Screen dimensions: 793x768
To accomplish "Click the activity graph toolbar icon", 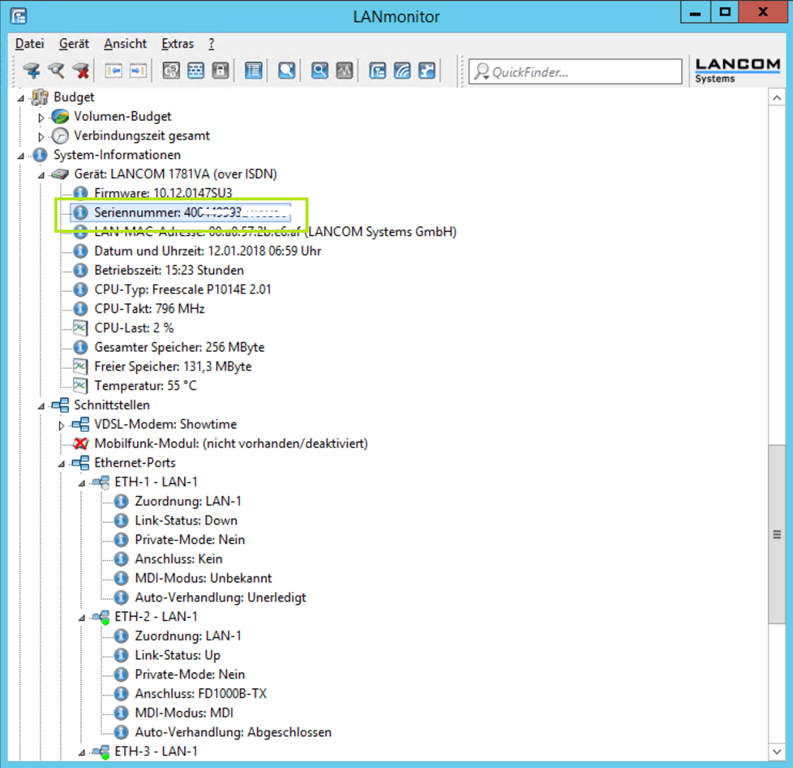I will coord(344,71).
